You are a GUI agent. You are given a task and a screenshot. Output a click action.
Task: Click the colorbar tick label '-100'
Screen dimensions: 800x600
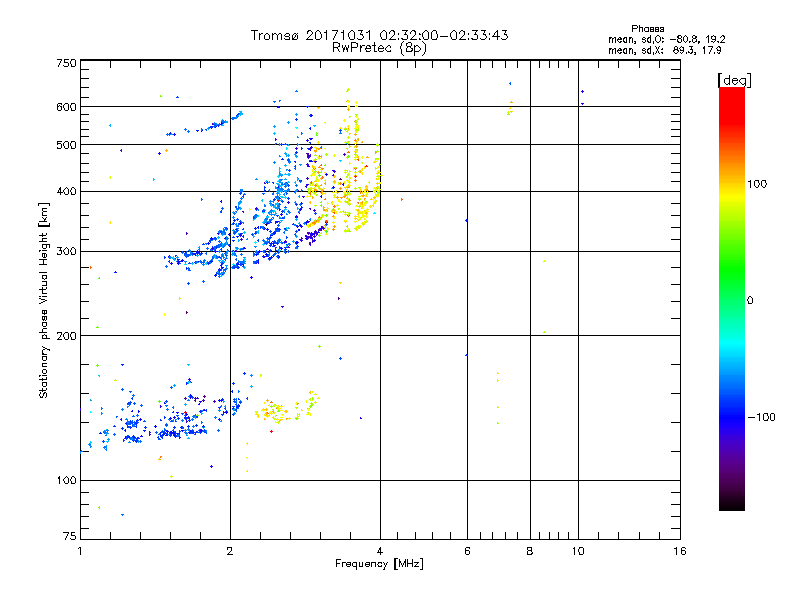[761, 417]
